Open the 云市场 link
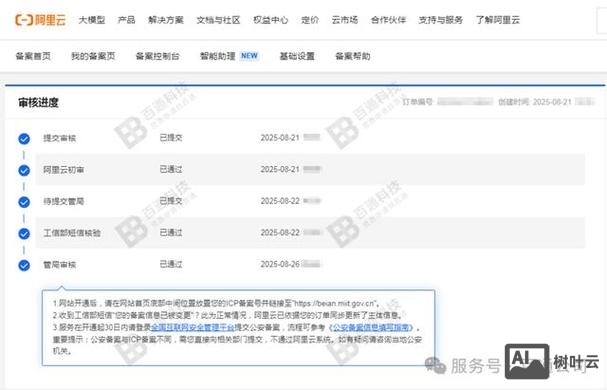 coord(345,20)
